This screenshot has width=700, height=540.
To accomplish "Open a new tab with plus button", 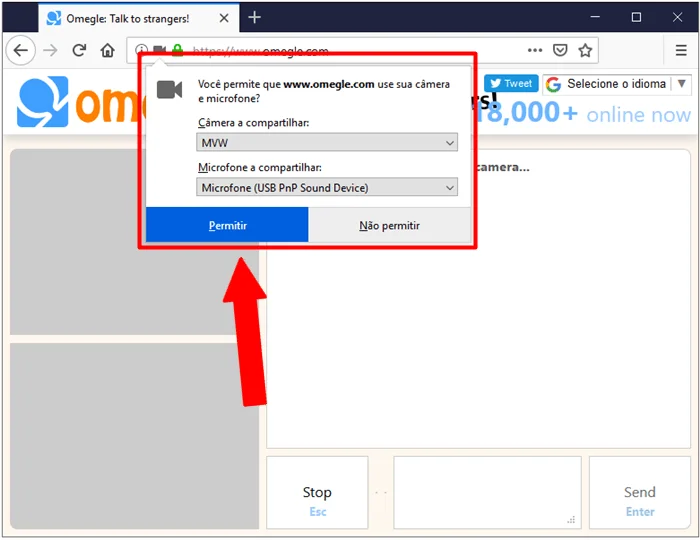I will [254, 17].
